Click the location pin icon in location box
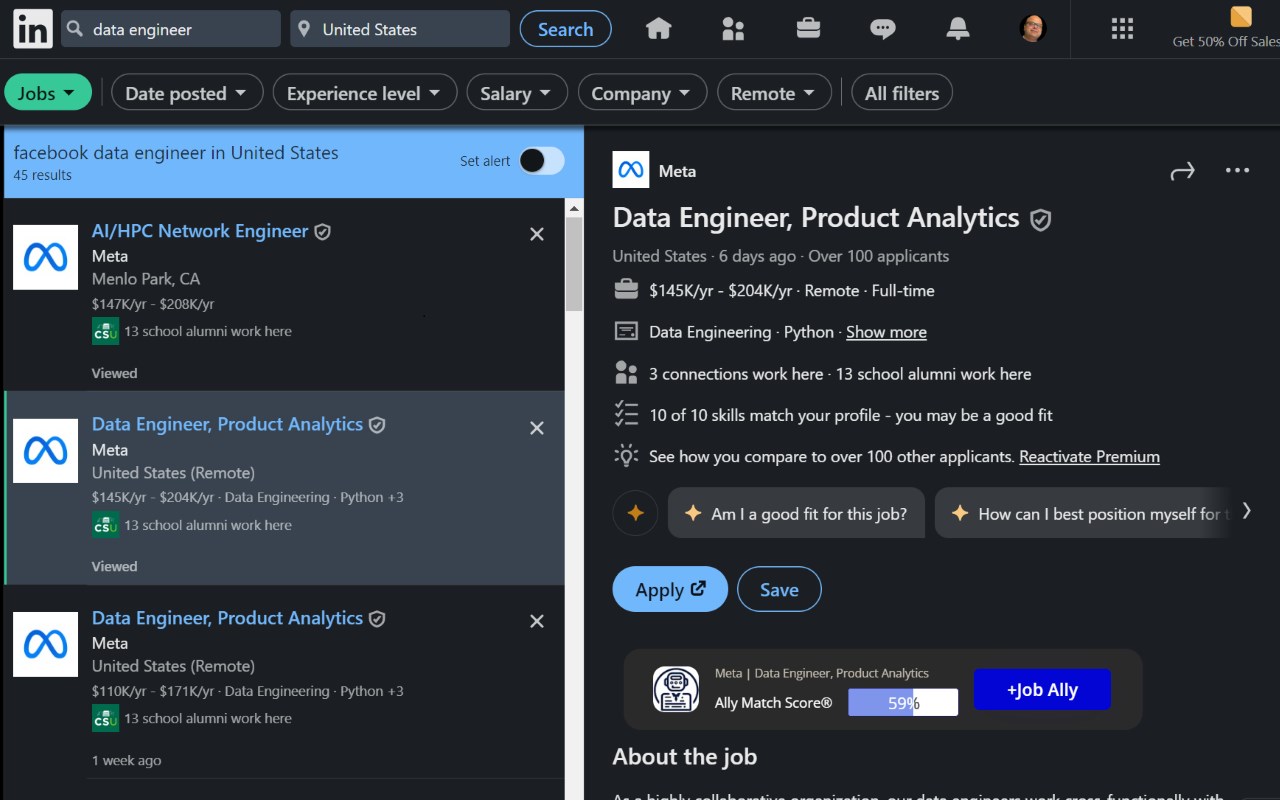Viewport: 1280px width, 800px height. point(304,29)
